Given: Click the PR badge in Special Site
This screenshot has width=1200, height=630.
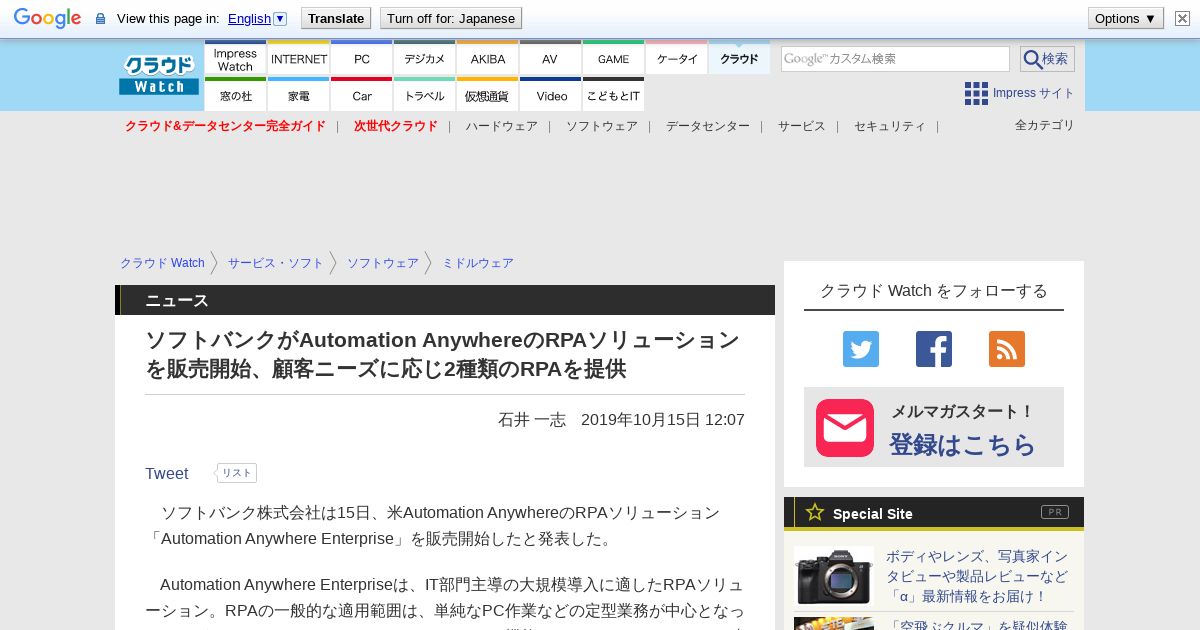Looking at the screenshot, I should pyautogui.click(x=1055, y=512).
